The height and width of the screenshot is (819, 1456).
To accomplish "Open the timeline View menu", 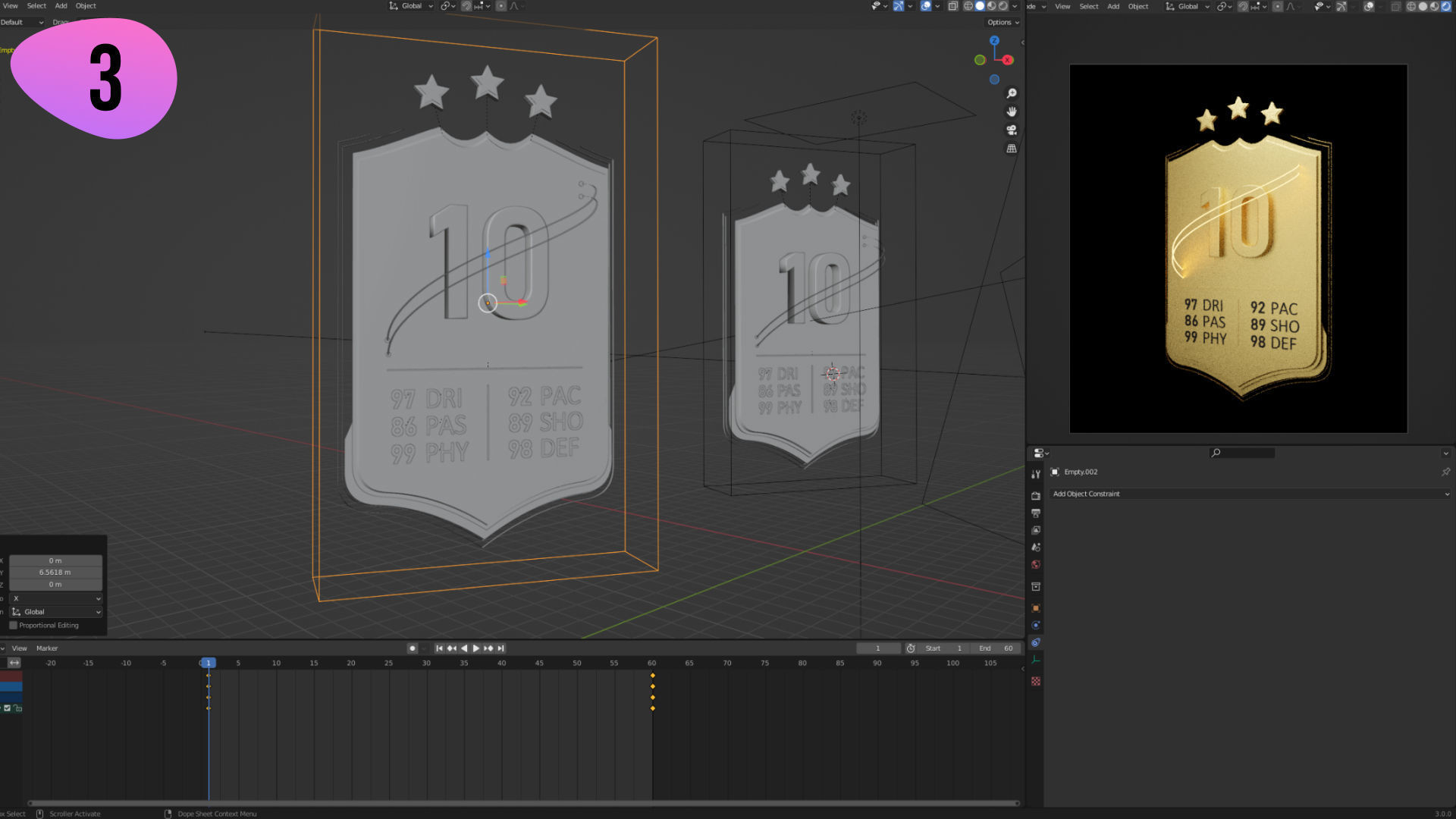I will point(19,648).
